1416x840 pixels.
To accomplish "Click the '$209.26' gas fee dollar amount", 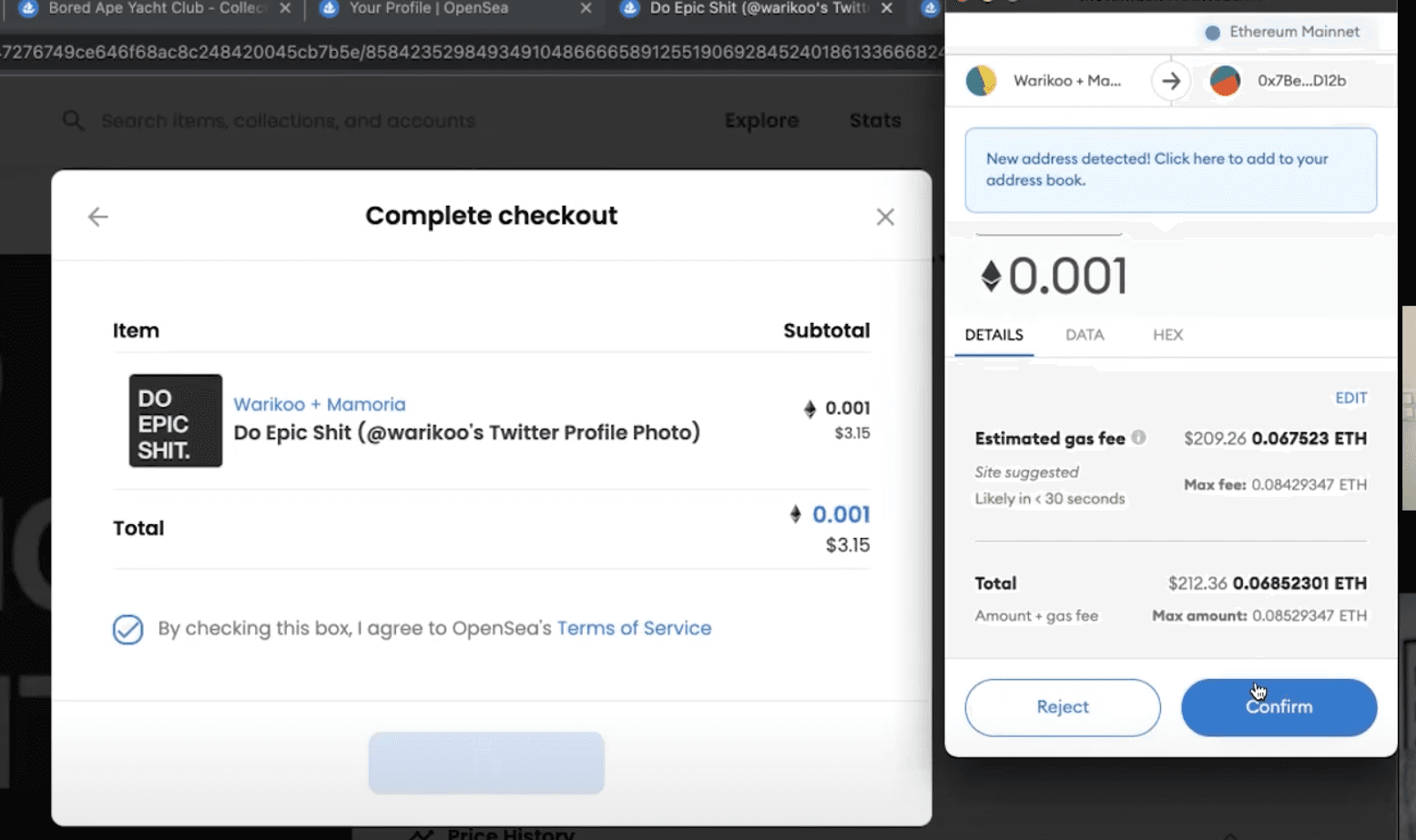I will coord(1215,439).
